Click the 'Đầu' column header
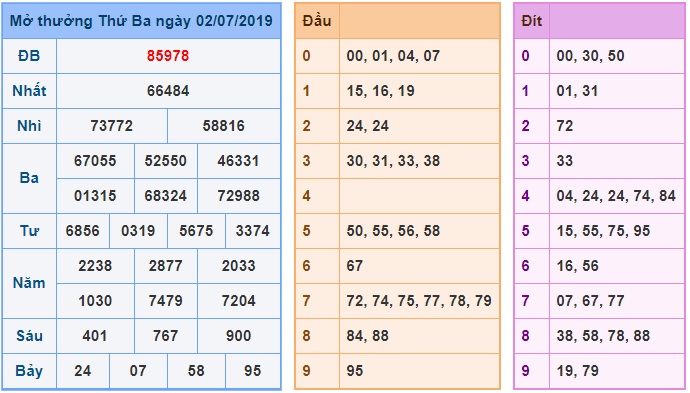The width and height of the screenshot is (690, 393). click(316, 21)
